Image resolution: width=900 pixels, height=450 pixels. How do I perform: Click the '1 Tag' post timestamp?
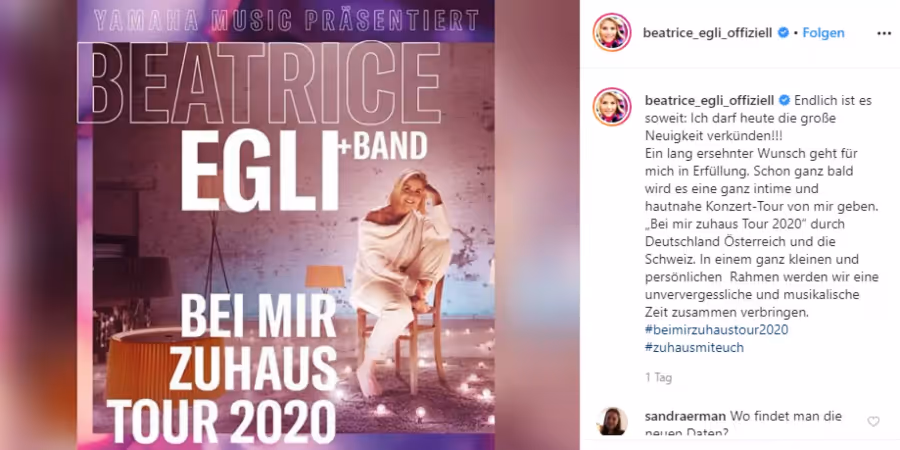658,378
